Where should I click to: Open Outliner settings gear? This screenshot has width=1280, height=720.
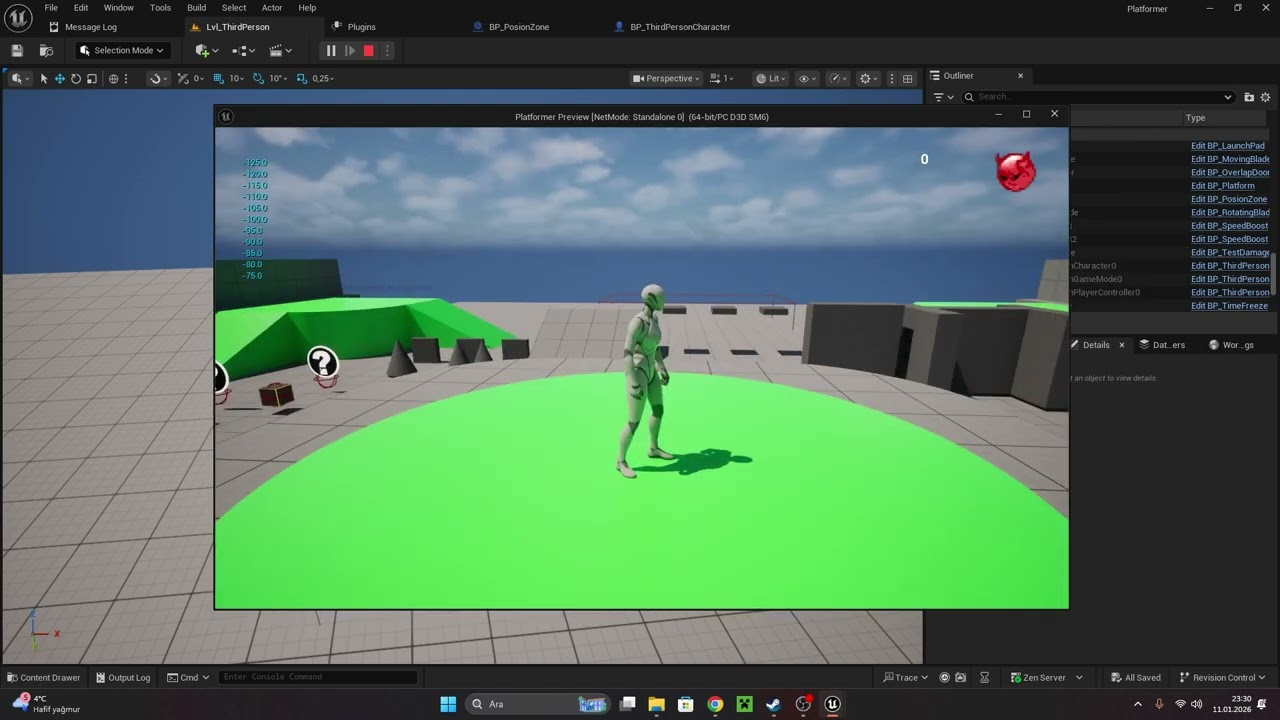pos(1265,97)
